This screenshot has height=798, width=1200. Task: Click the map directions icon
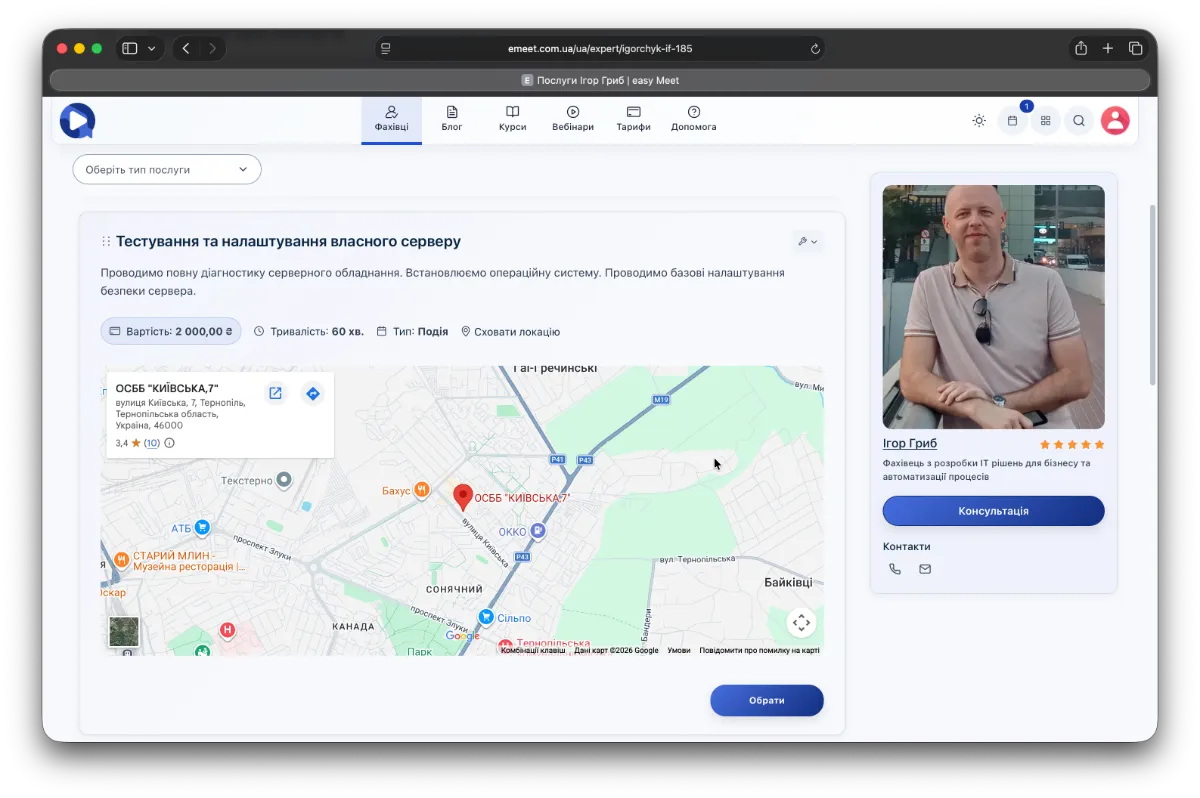point(313,394)
